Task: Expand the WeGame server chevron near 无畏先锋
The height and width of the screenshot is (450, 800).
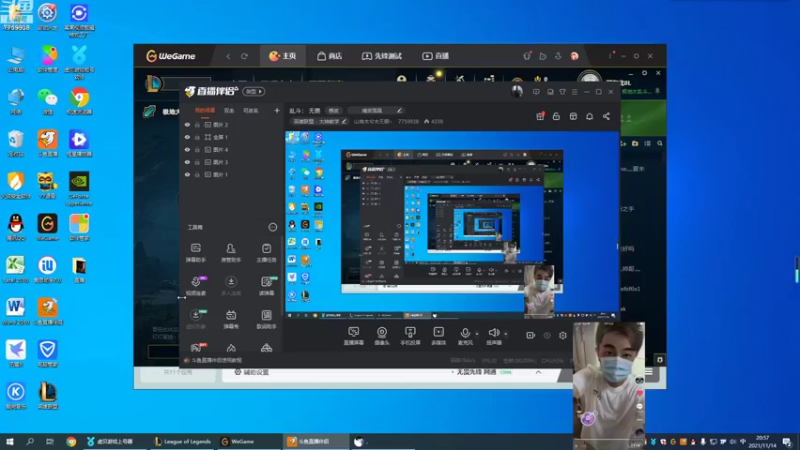Action: [x=538, y=372]
